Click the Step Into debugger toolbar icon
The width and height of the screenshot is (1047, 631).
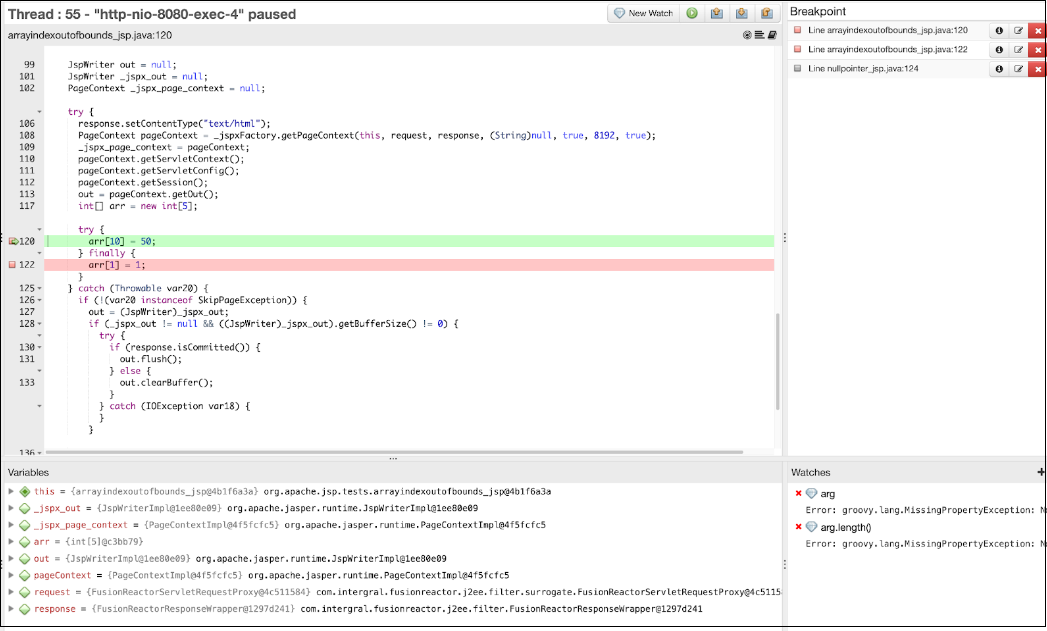[741, 13]
